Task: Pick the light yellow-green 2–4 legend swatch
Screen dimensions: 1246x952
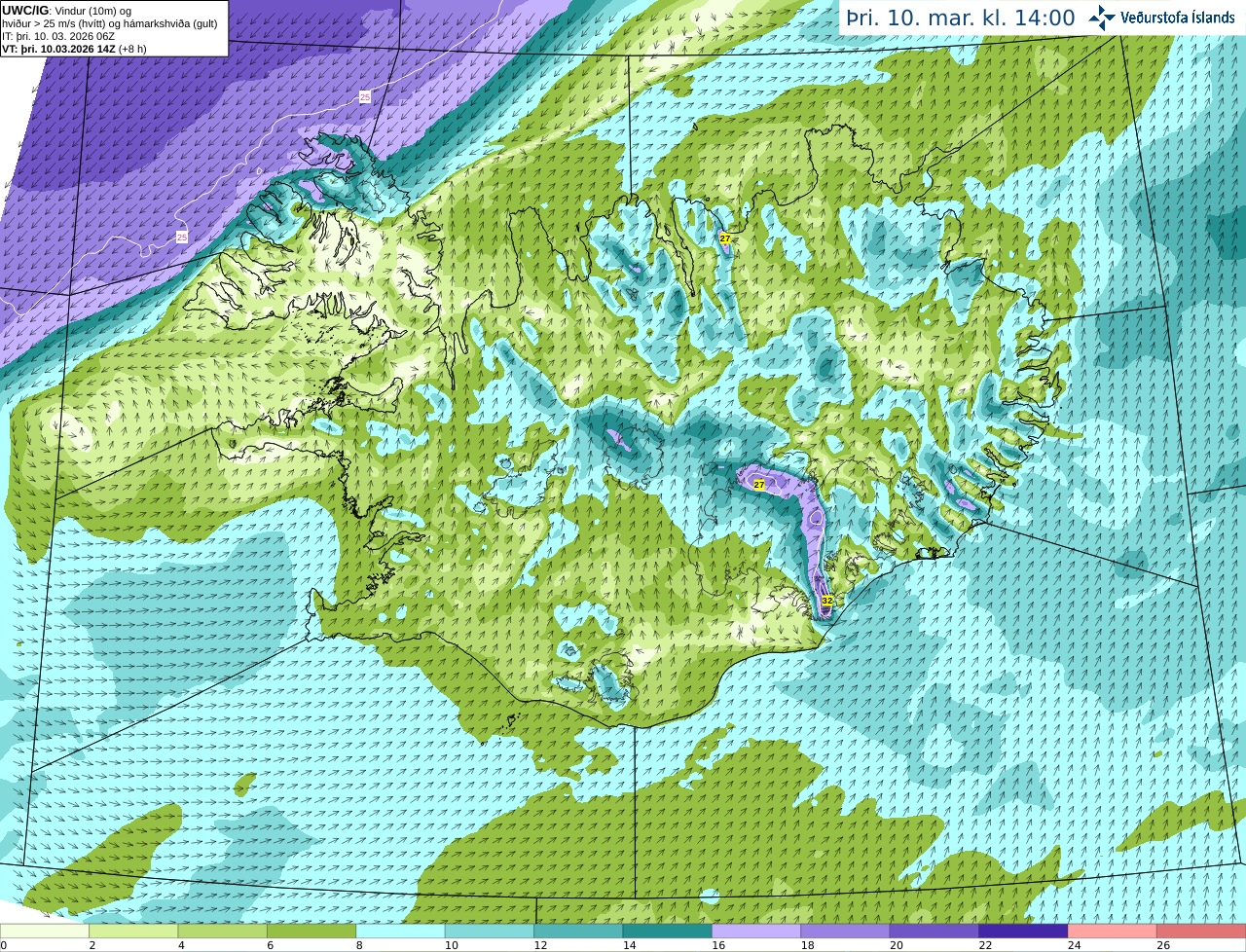Action: click(x=133, y=931)
